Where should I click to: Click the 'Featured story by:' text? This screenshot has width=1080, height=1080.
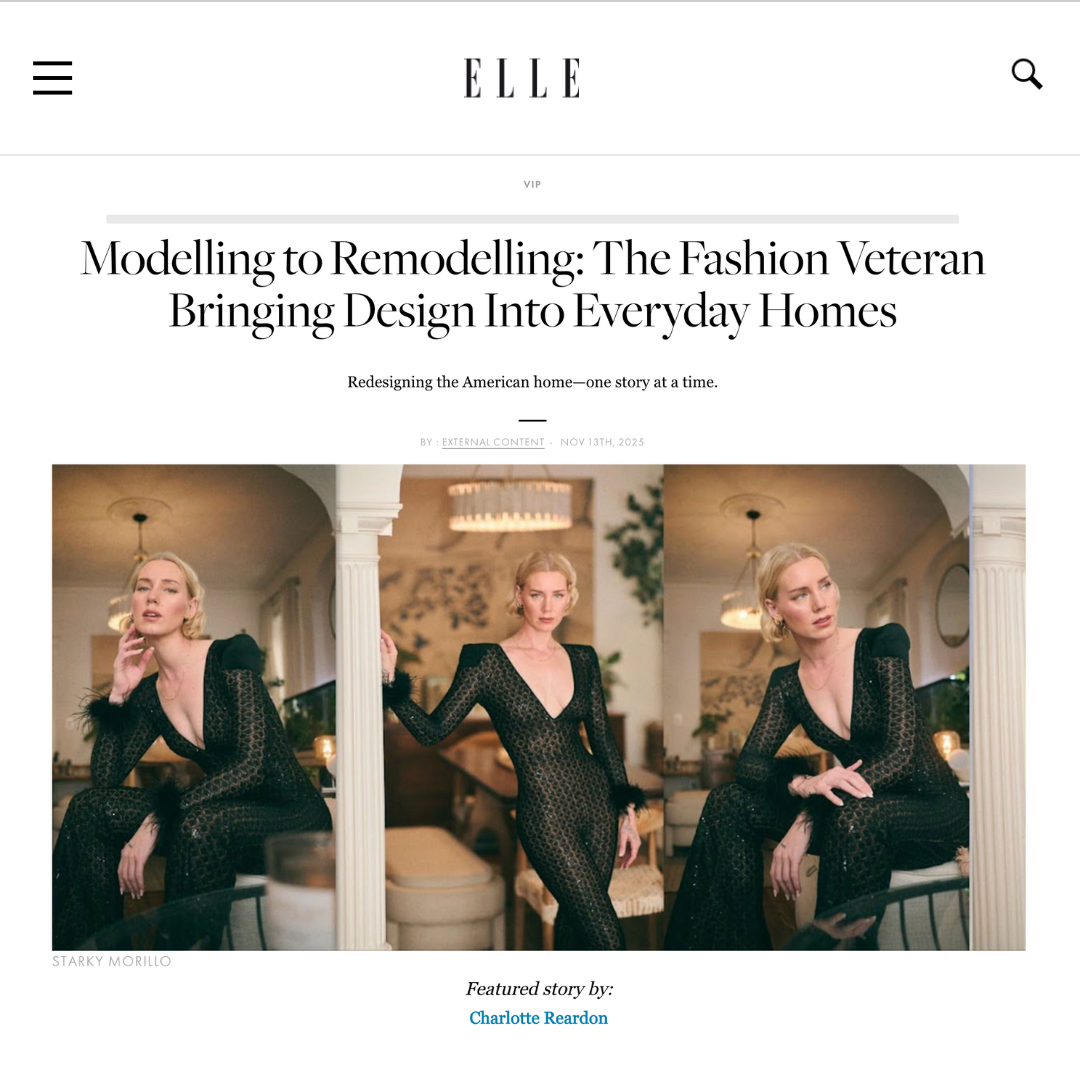point(539,989)
